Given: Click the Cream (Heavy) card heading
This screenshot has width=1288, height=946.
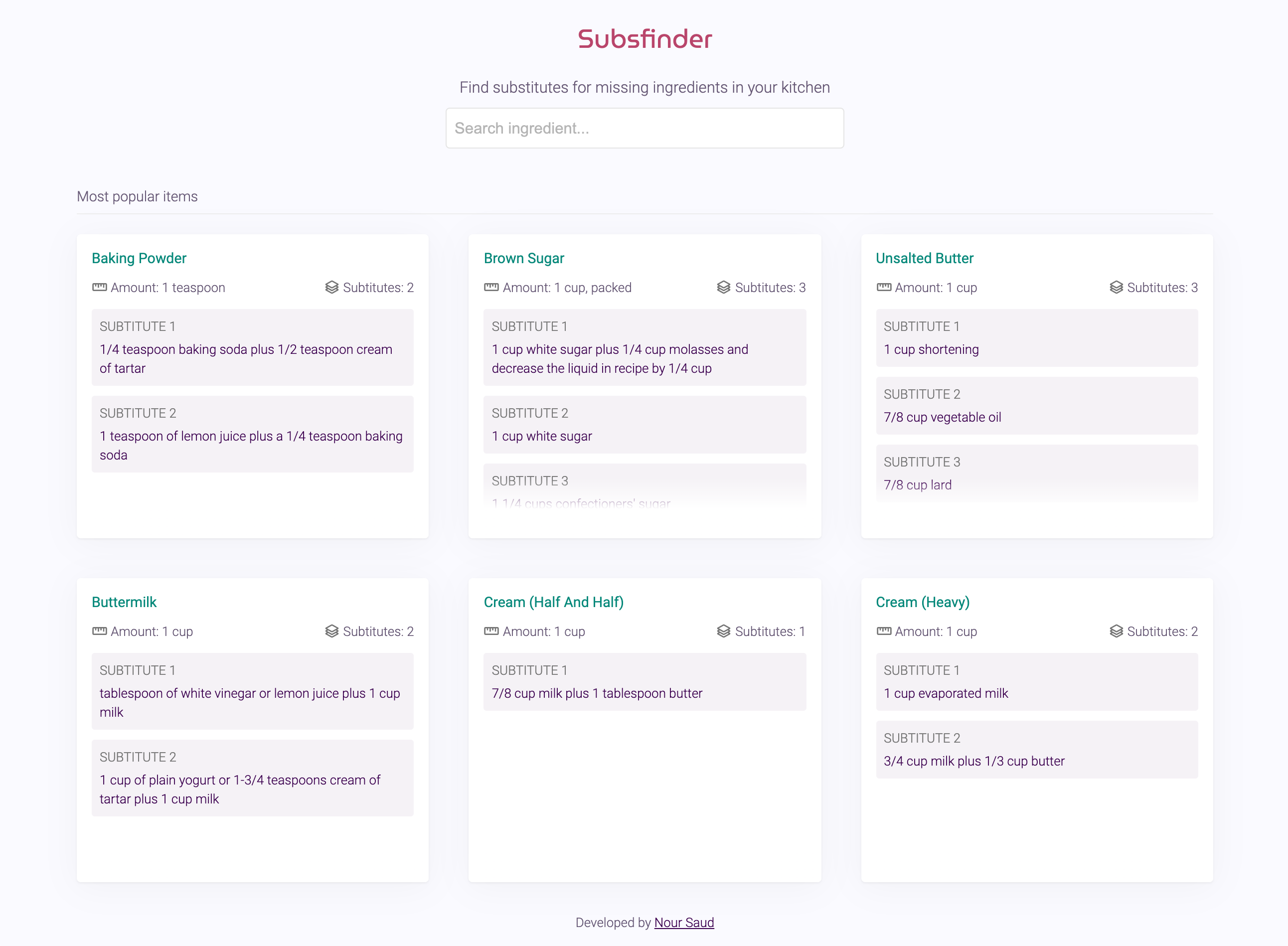Looking at the screenshot, I should (922, 602).
